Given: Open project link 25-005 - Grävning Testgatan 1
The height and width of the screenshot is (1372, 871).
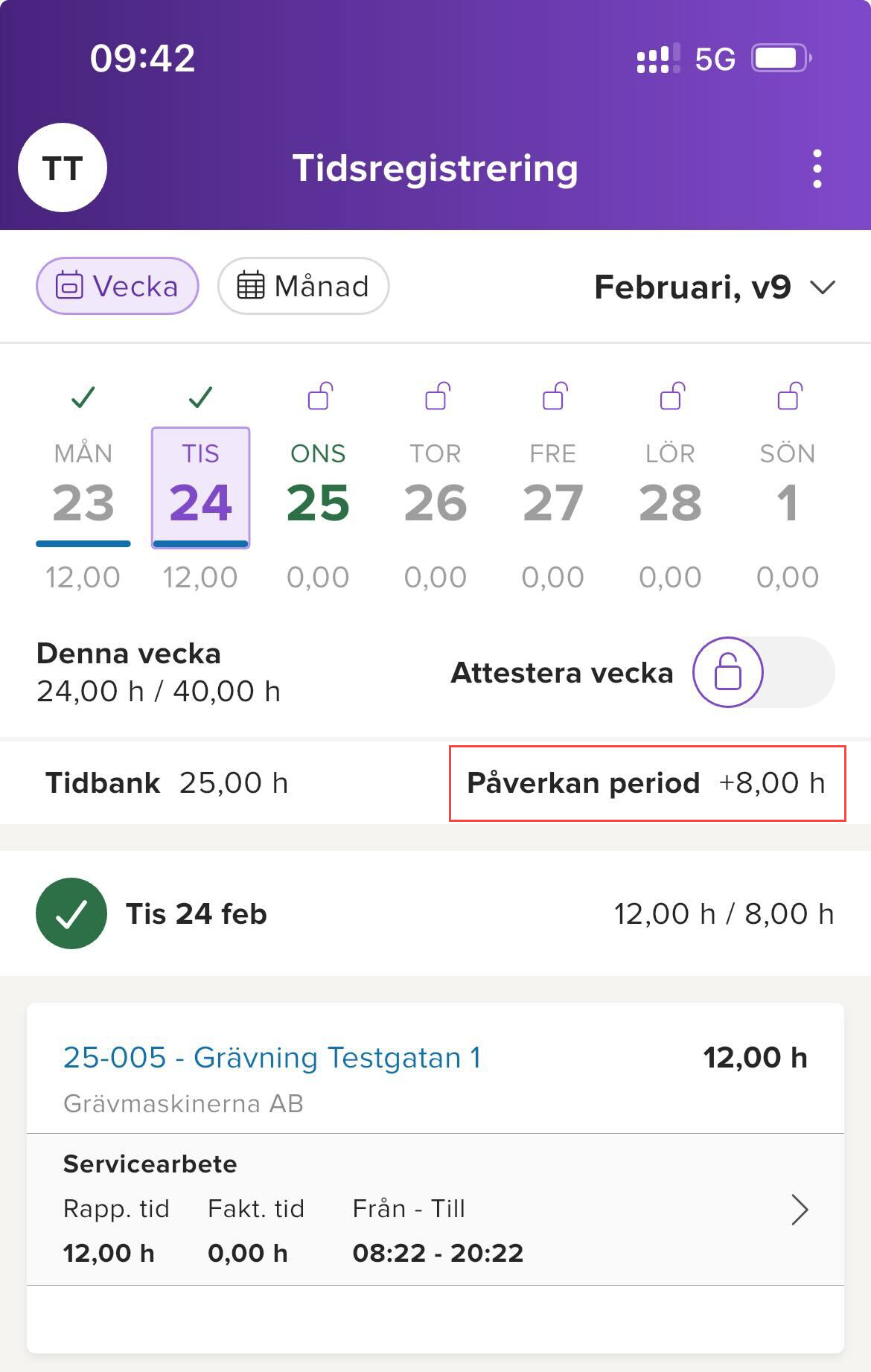Looking at the screenshot, I should point(272,1058).
